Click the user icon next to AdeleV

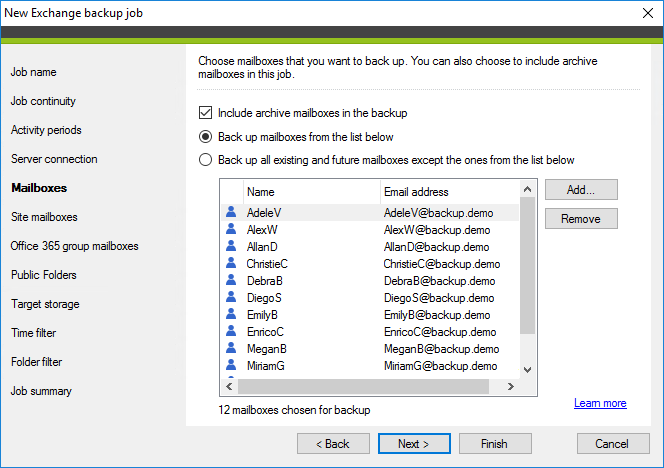pyautogui.click(x=231, y=212)
